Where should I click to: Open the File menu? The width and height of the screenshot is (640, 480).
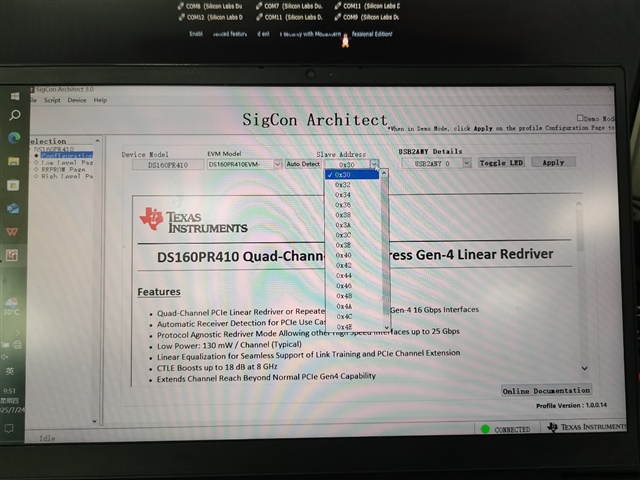click(34, 100)
